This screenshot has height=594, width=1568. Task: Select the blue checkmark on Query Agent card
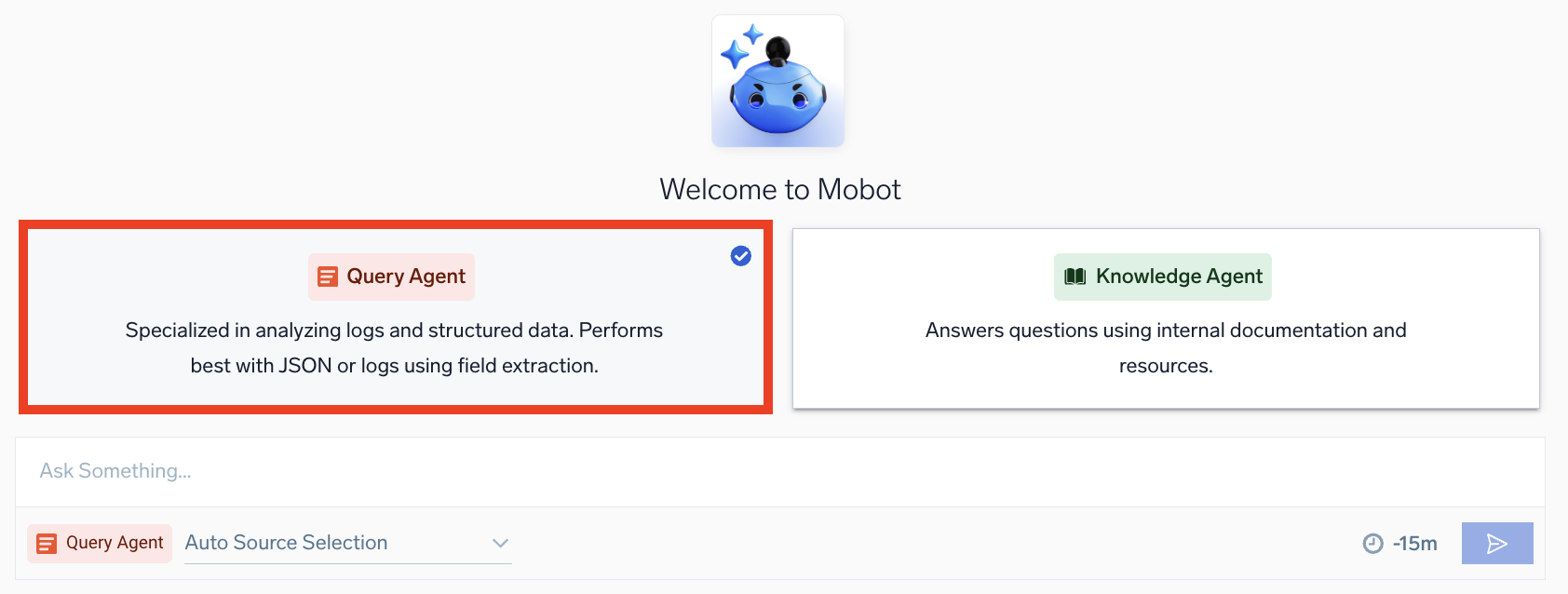(740, 256)
